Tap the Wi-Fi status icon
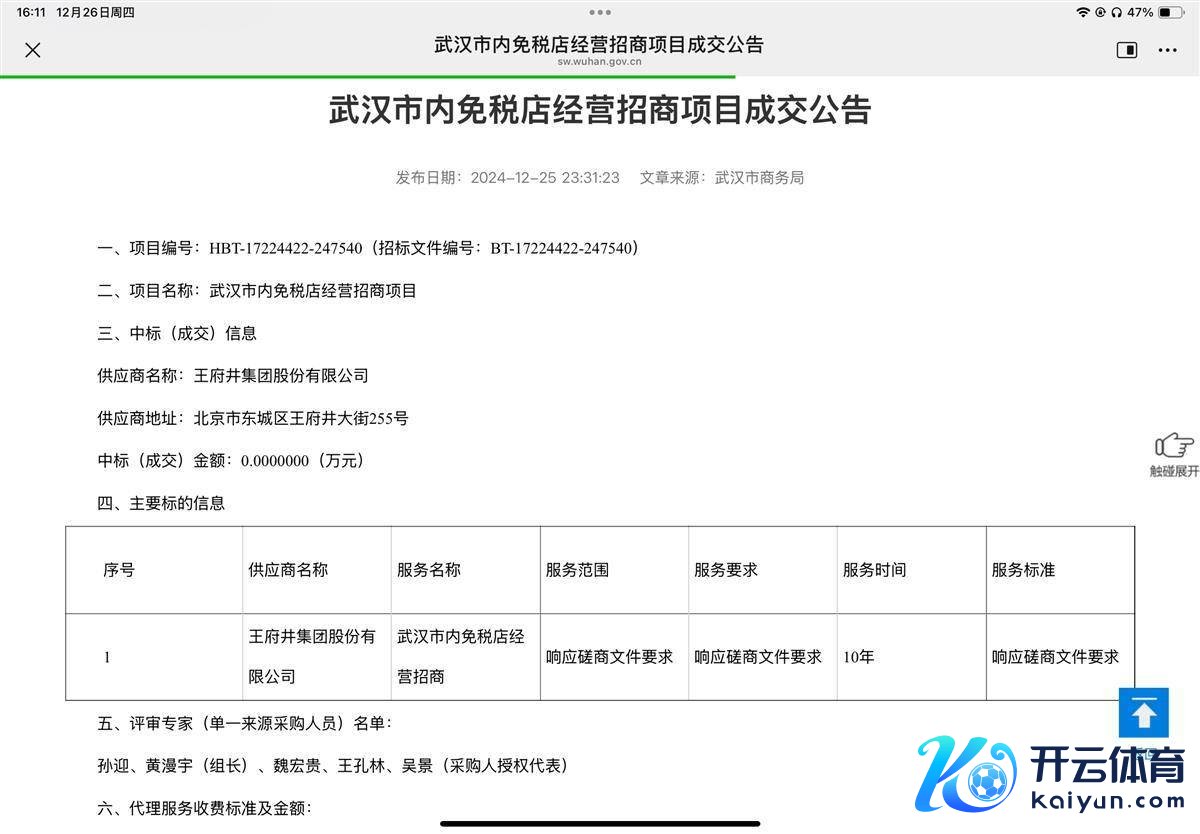Viewport: 1200px width, 834px height. pyautogui.click(x=1082, y=13)
